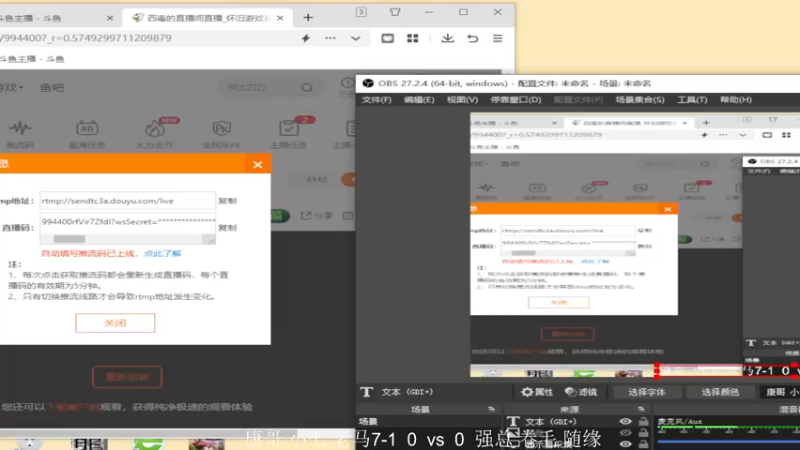Open the browser's three-dot more options
Image resolution: width=800 pixels, height=450 pixels.
click(x=330, y=38)
